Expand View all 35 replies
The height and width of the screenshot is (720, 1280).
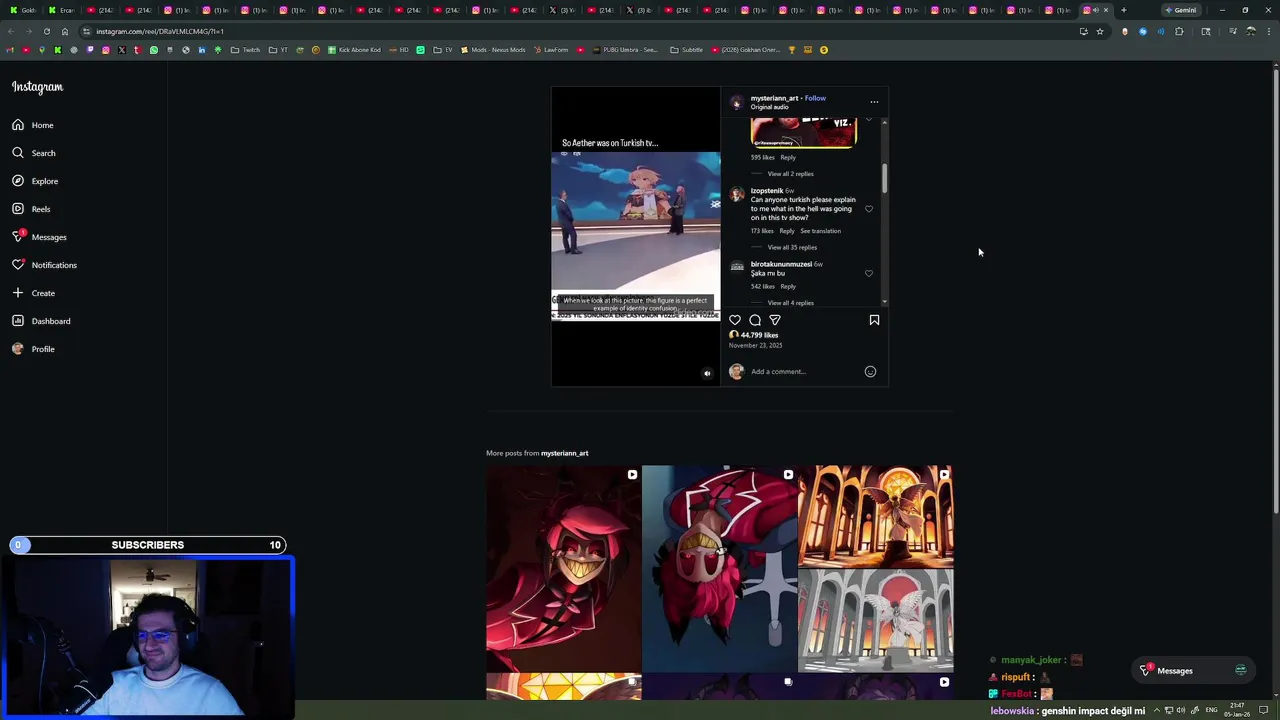pos(792,247)
